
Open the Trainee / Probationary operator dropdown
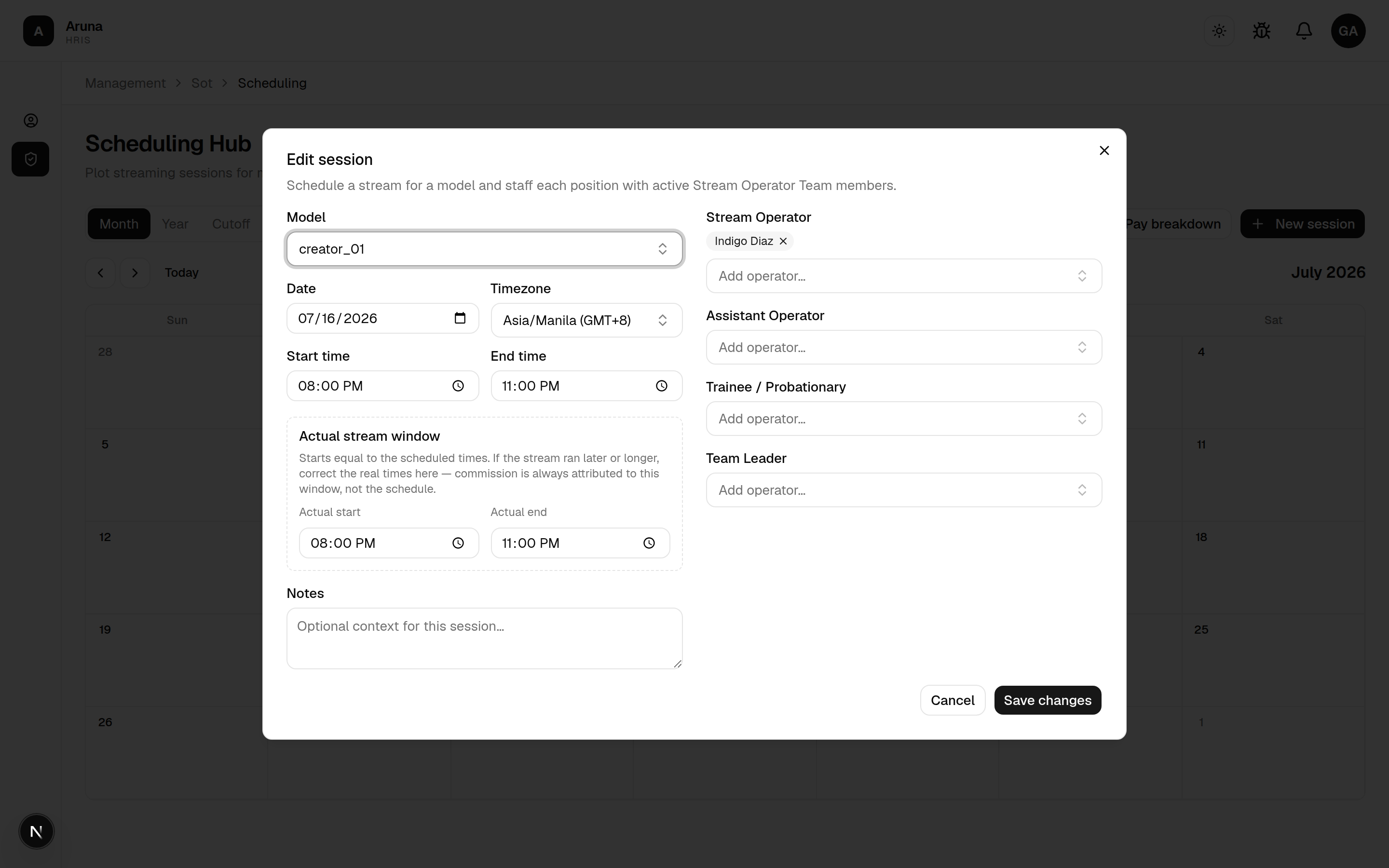pyautogui.click(x=904, y=419)
